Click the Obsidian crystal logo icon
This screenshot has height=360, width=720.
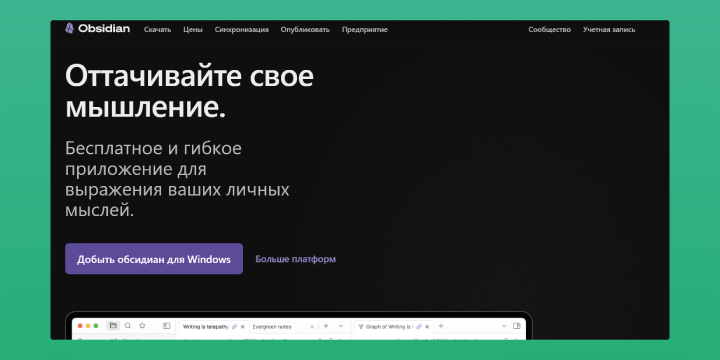click(69, 28)
